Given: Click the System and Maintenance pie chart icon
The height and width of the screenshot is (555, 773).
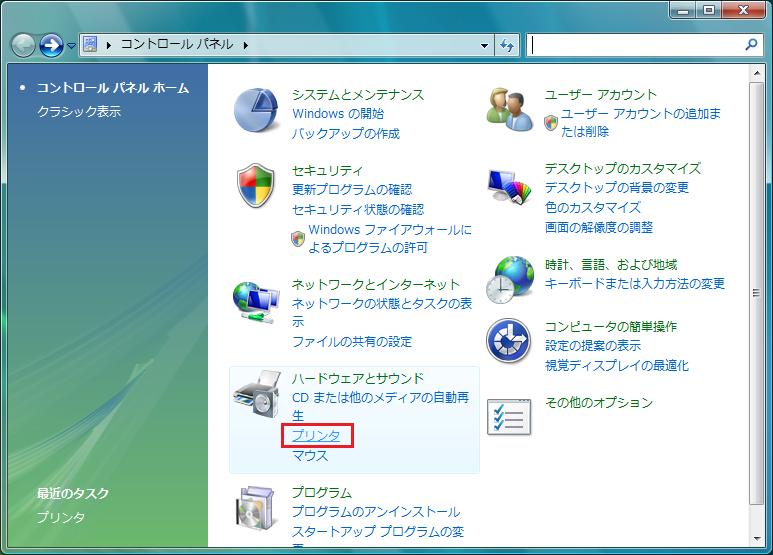Looking at the screenshot, I should 256,110.
